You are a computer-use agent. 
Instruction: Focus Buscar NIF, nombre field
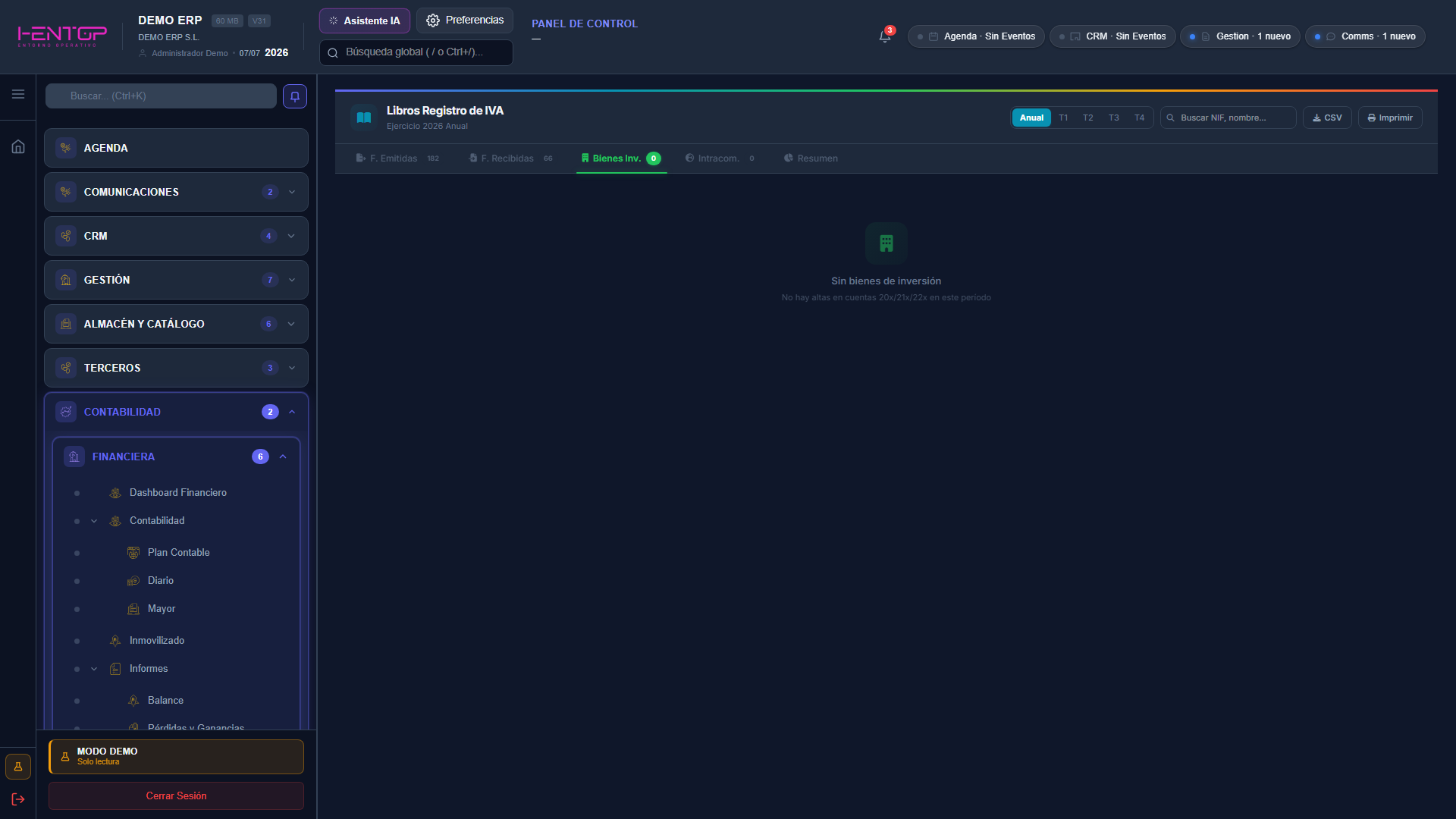[x=1228, y=118]
